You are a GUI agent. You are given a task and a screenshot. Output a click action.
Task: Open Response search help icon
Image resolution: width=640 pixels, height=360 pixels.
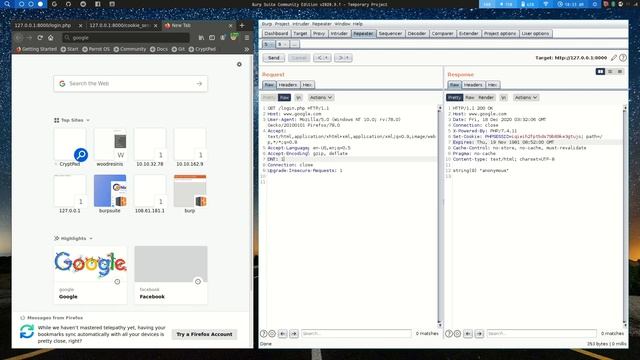[449, 334]
